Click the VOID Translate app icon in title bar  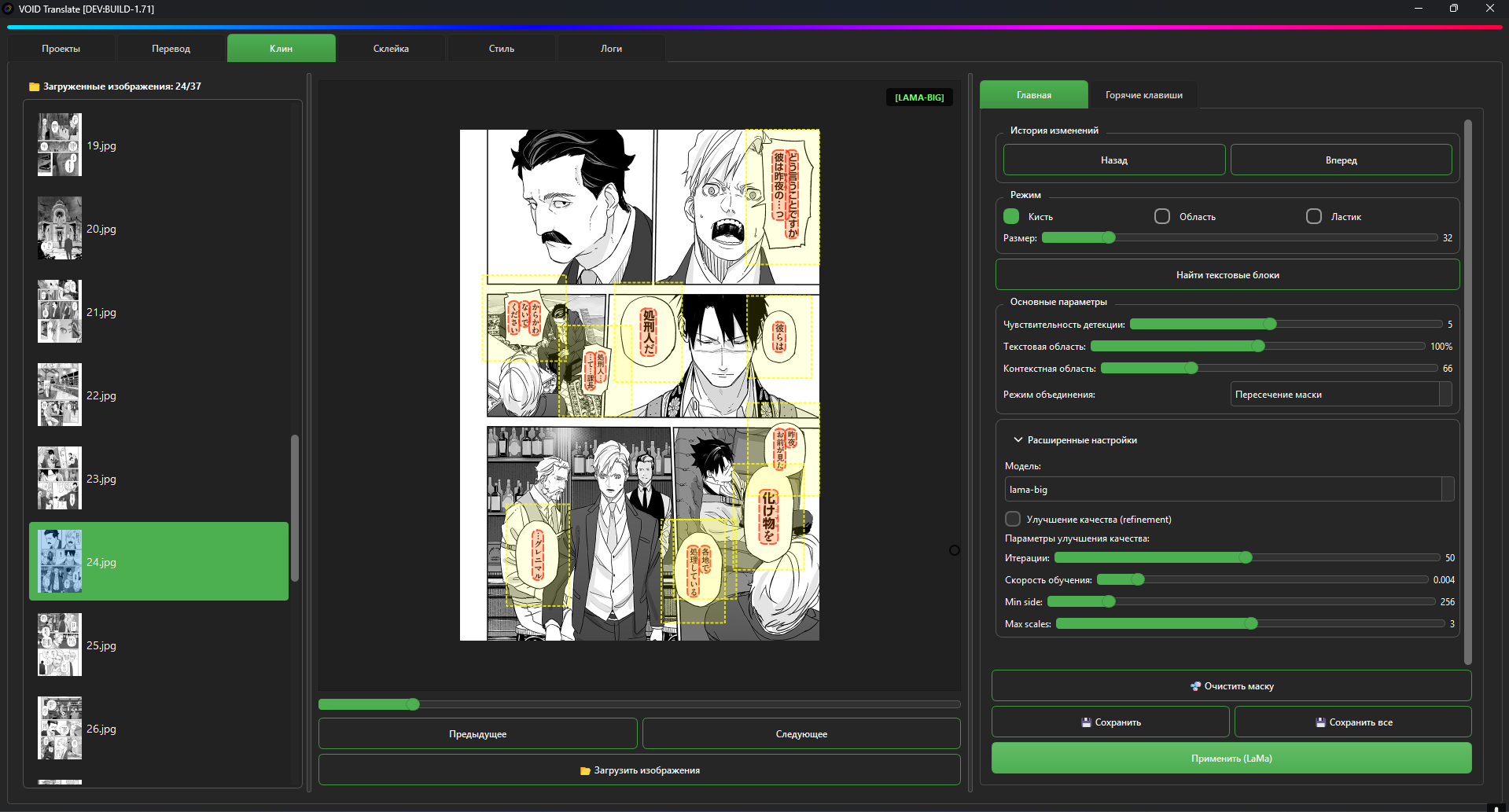point(8,9)
